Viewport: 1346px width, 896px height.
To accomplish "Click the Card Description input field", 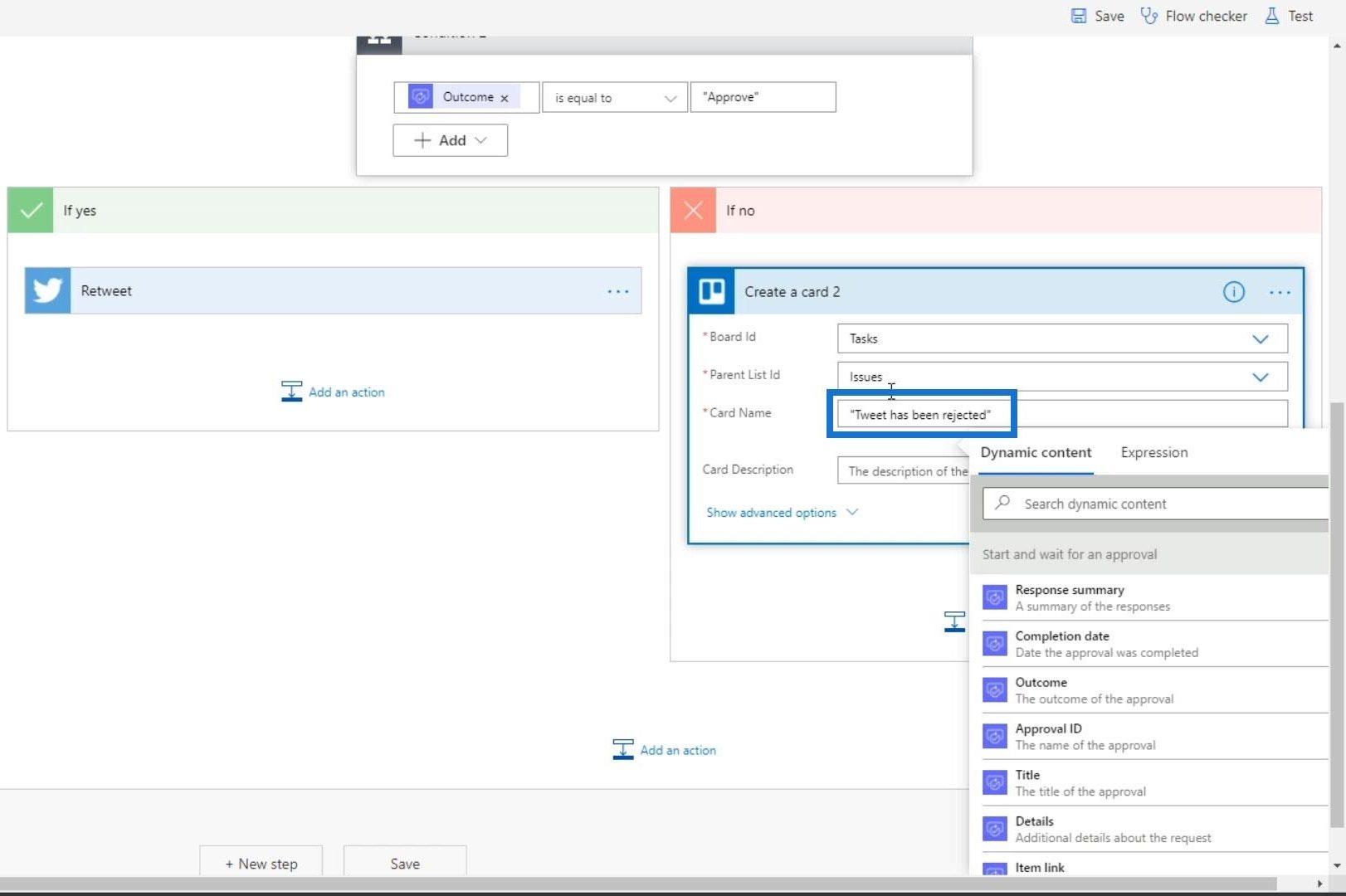I will point(905,470).
